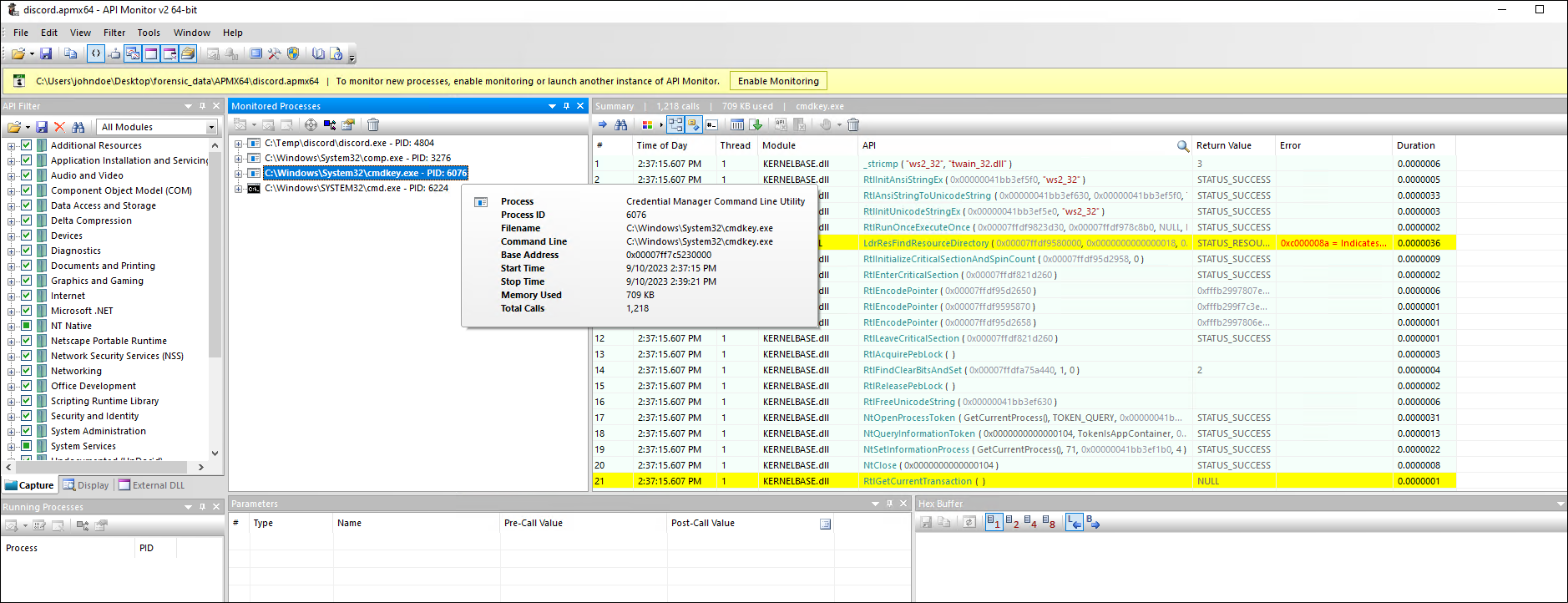Click the 1-byte hex display icon
The width and height of the screenshot is (1568, 603).
pos(994,522)
